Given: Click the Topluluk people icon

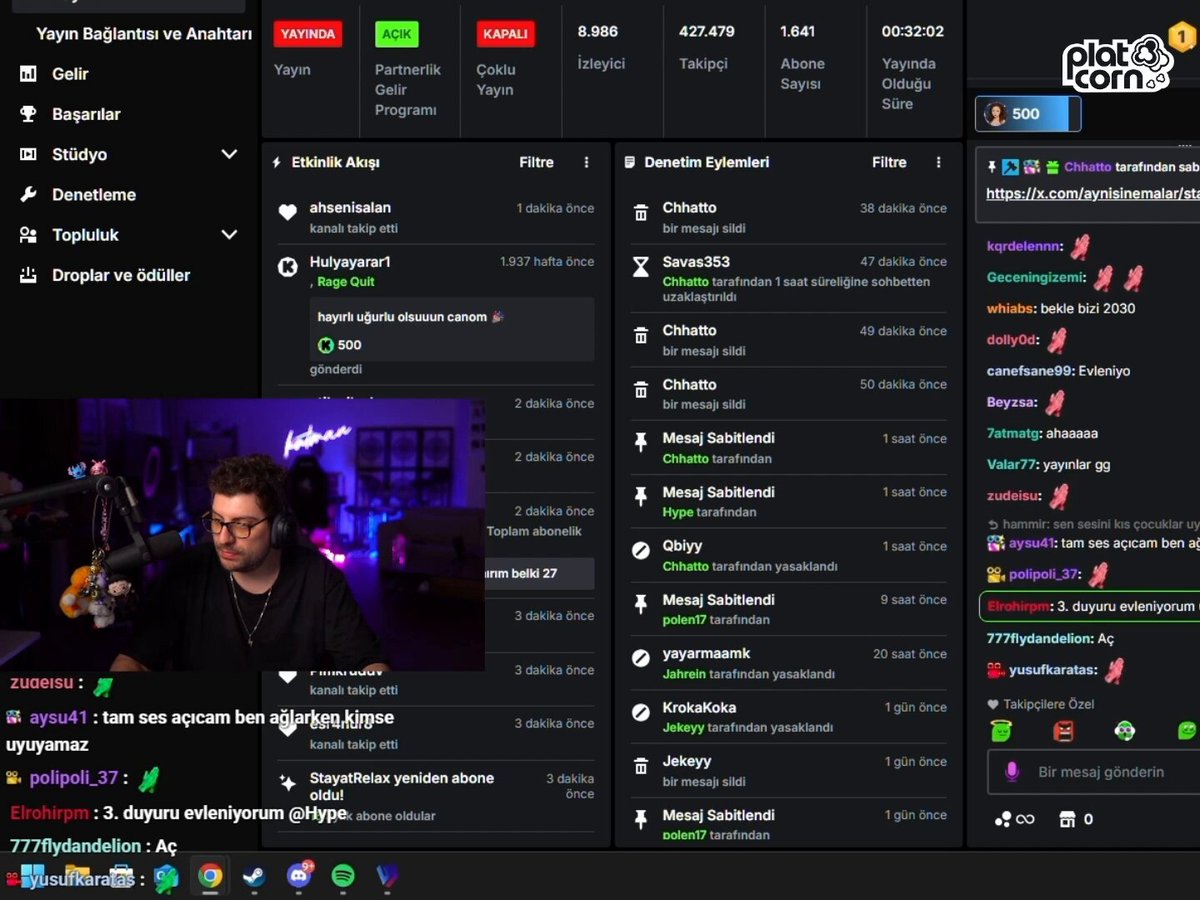Looking at the screenshot, I should [x=29, y=235].
